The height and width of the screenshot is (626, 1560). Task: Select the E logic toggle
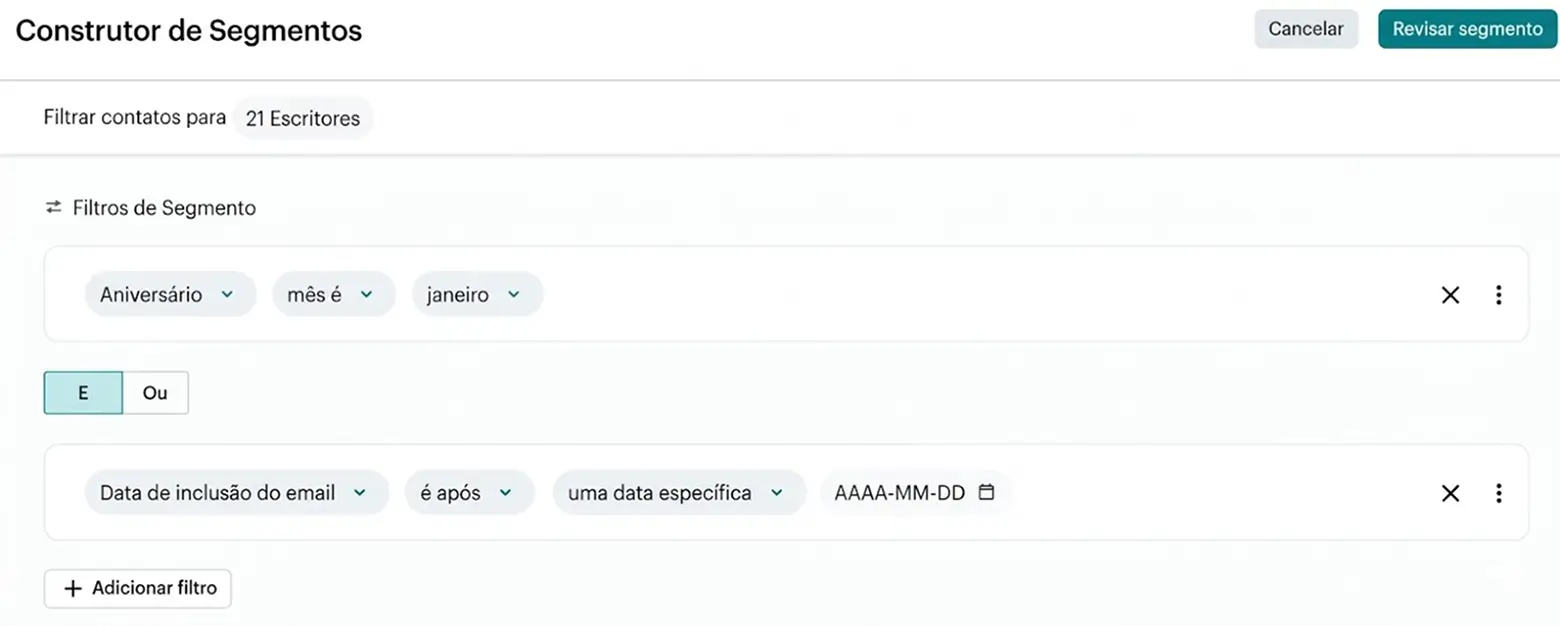point(83,392)
